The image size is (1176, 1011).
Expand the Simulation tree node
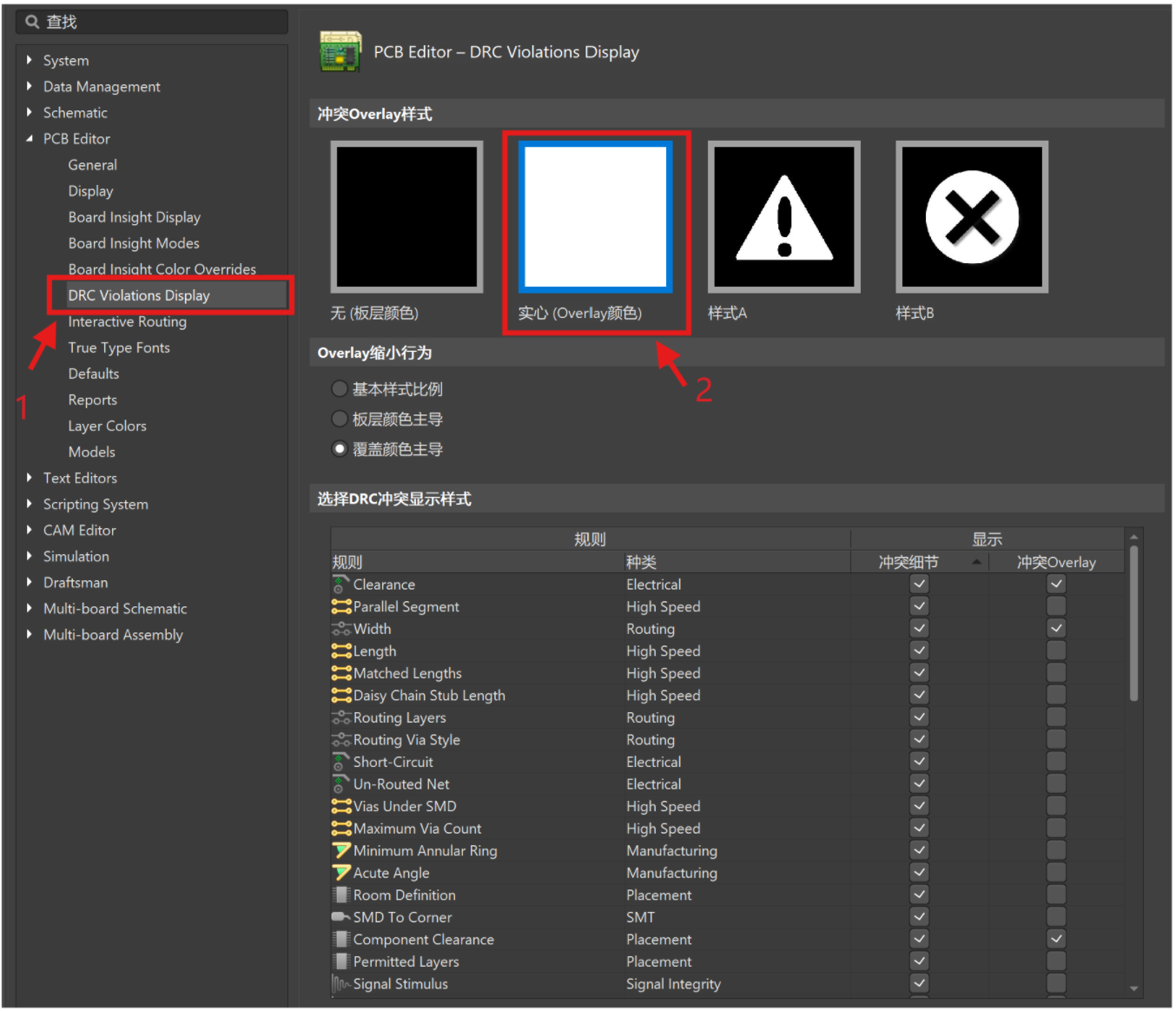click(30, 556)
